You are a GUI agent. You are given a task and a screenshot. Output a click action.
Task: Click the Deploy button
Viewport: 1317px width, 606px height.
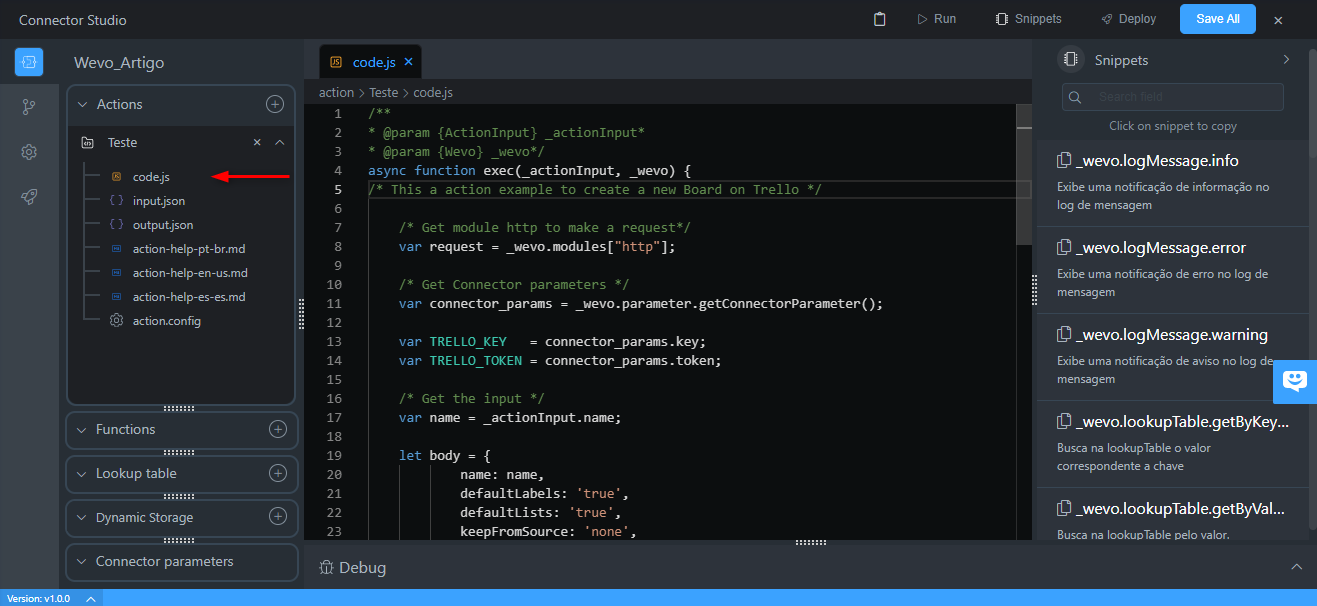tap(1128, 19)
